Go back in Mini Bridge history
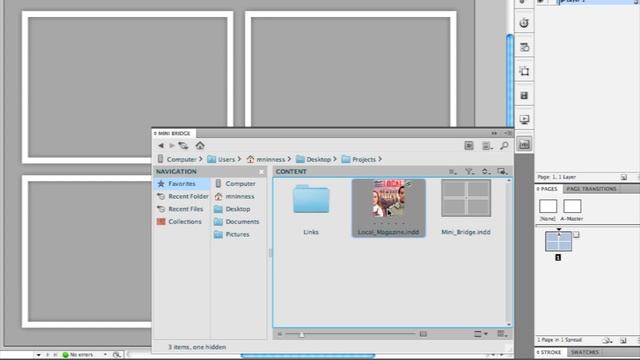The image size is (640, 360). coord(161,145)
